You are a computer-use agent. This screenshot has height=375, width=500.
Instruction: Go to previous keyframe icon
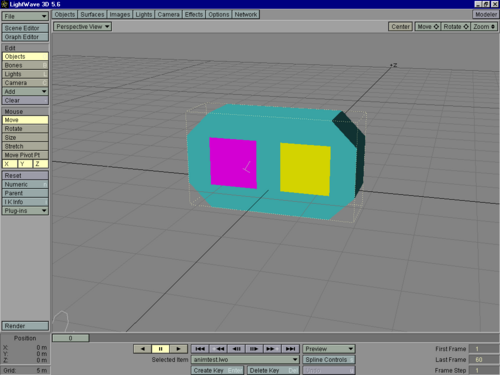[x=218, y=349]
